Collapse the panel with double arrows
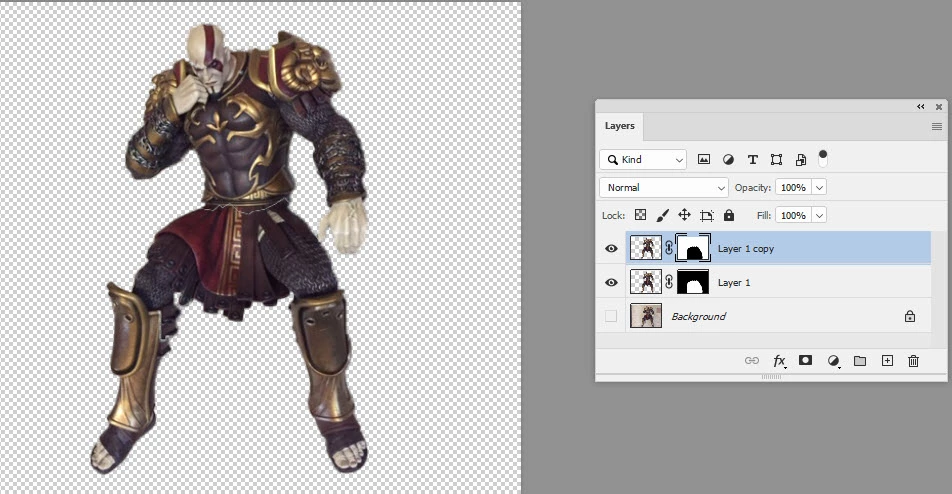This screenshot has width=952, height=494. coord(920,106)
